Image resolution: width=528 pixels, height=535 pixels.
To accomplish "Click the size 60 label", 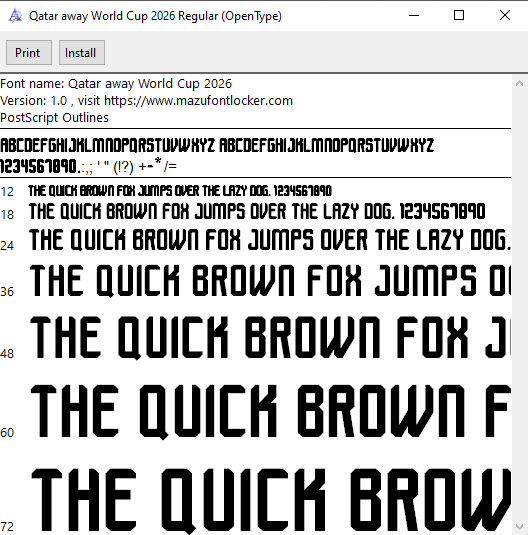I will tap(7, 433).
